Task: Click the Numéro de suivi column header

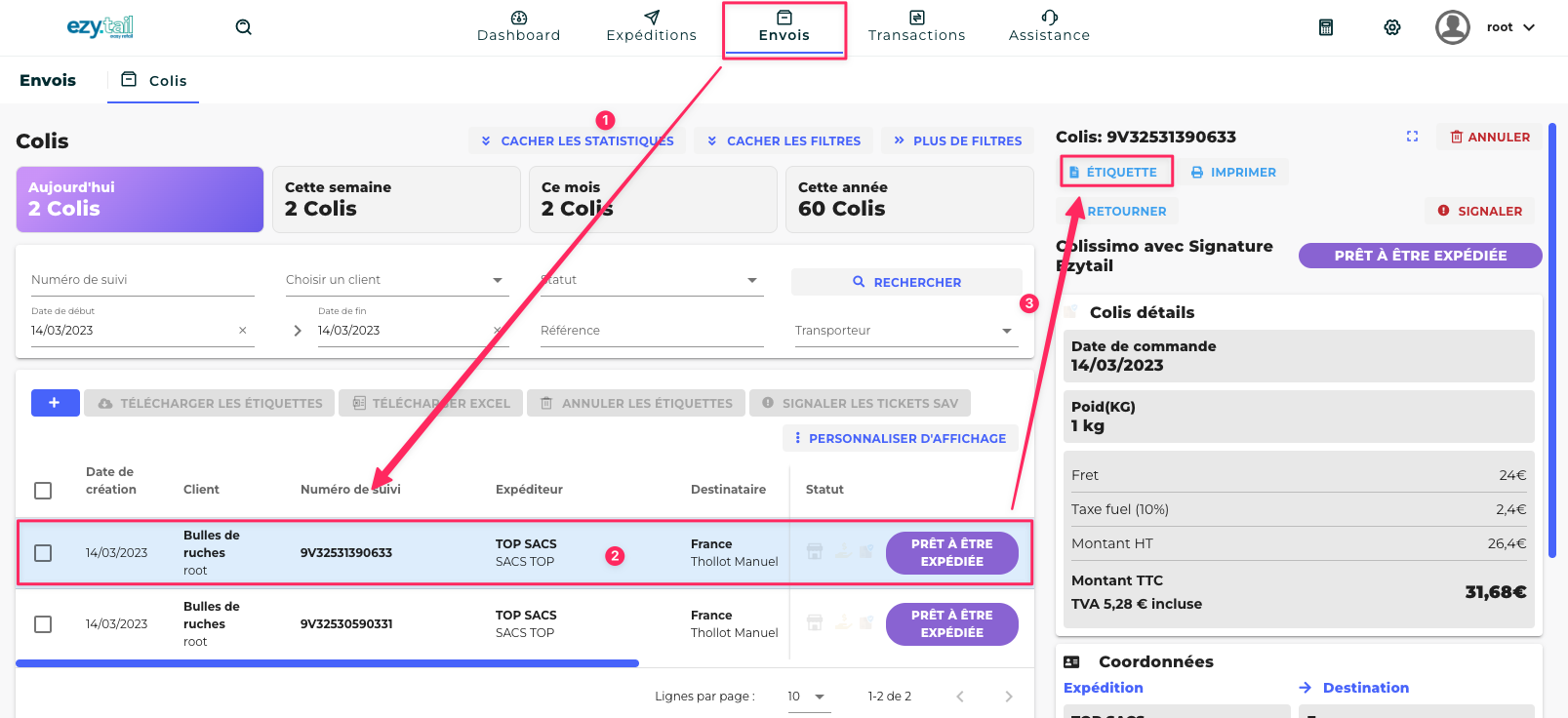Action: [x=350, y=490]
